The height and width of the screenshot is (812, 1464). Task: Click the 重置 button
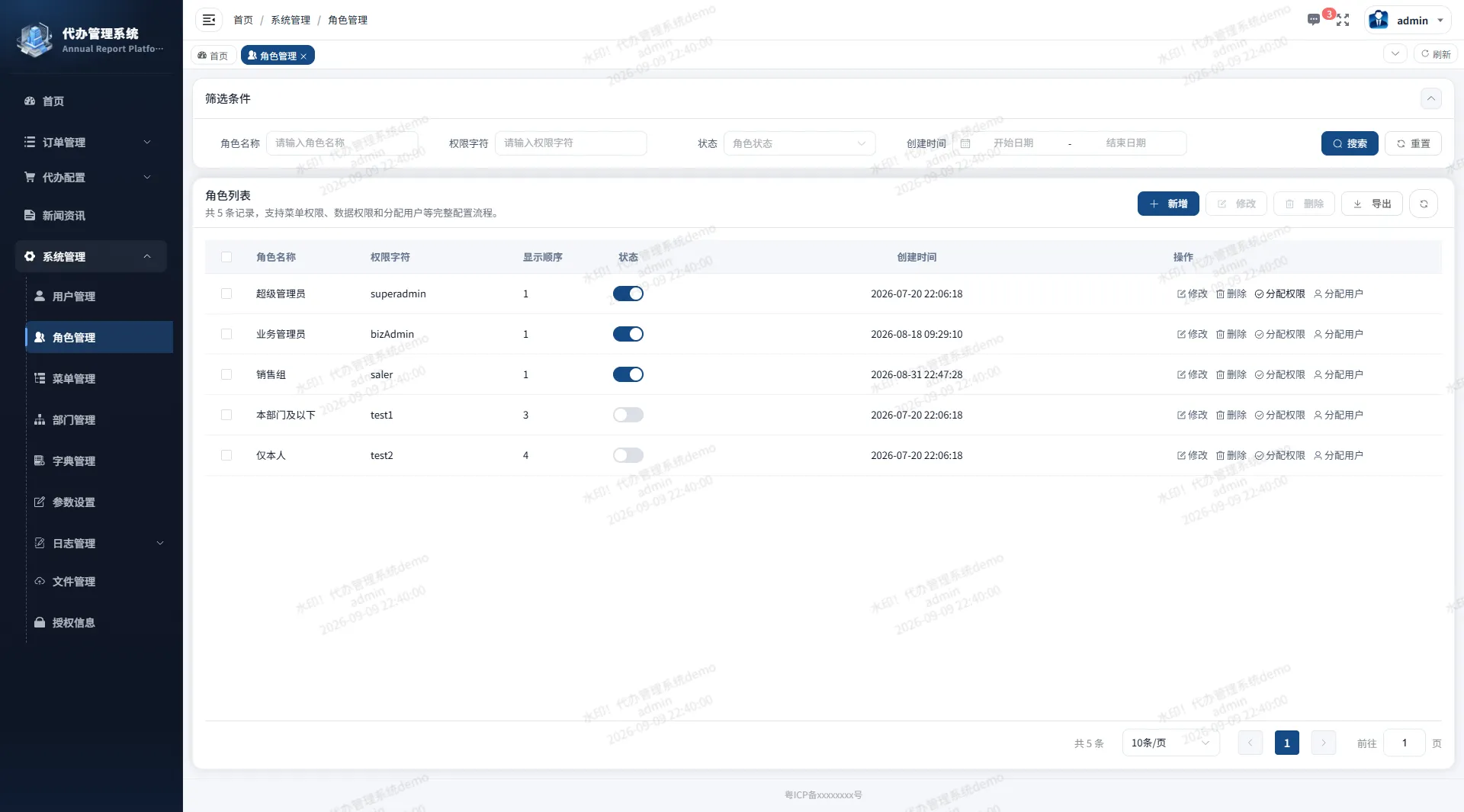[x=1413, y=143]
